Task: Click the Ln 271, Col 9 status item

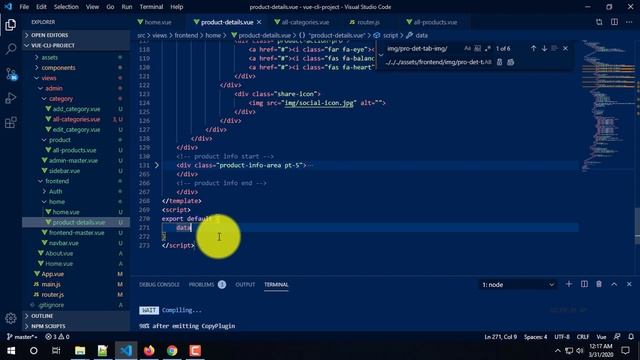Action: coord(500,337)
